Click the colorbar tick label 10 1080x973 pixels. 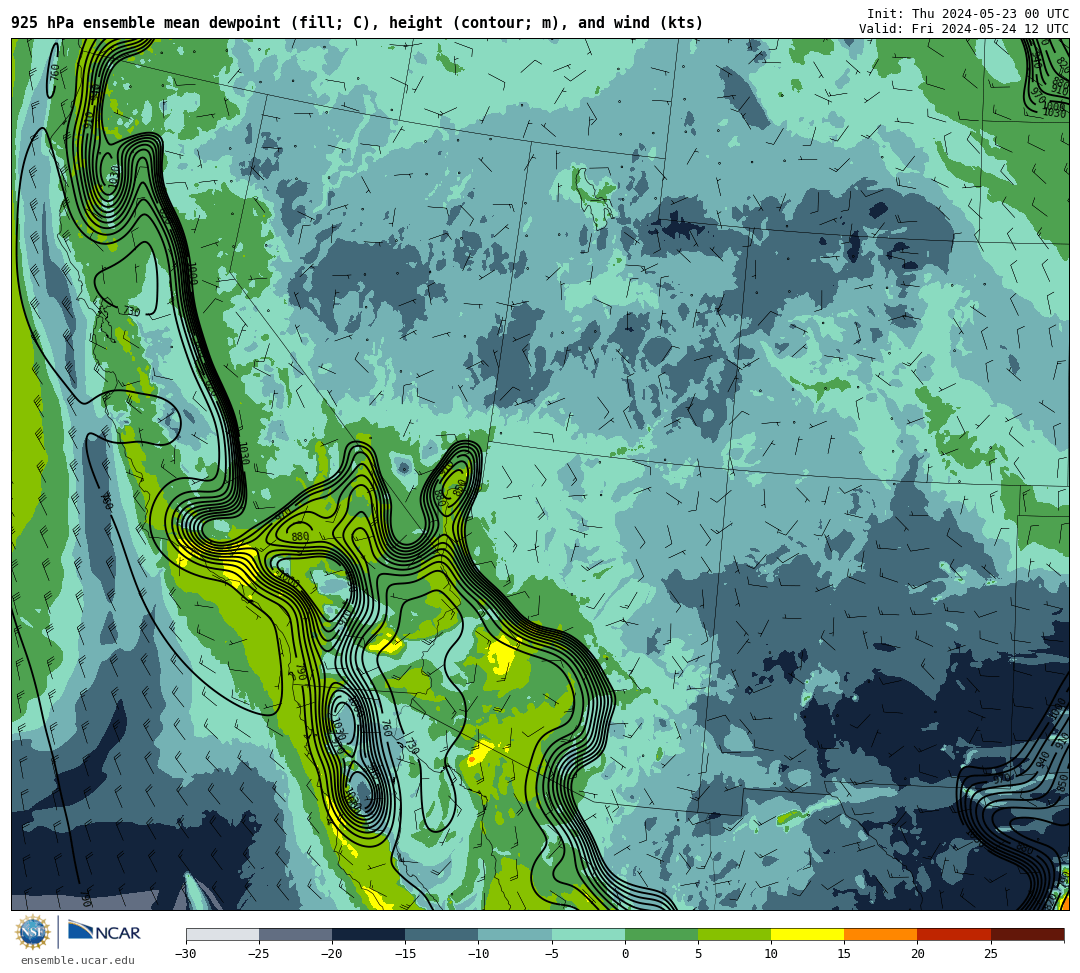[771, 954]
